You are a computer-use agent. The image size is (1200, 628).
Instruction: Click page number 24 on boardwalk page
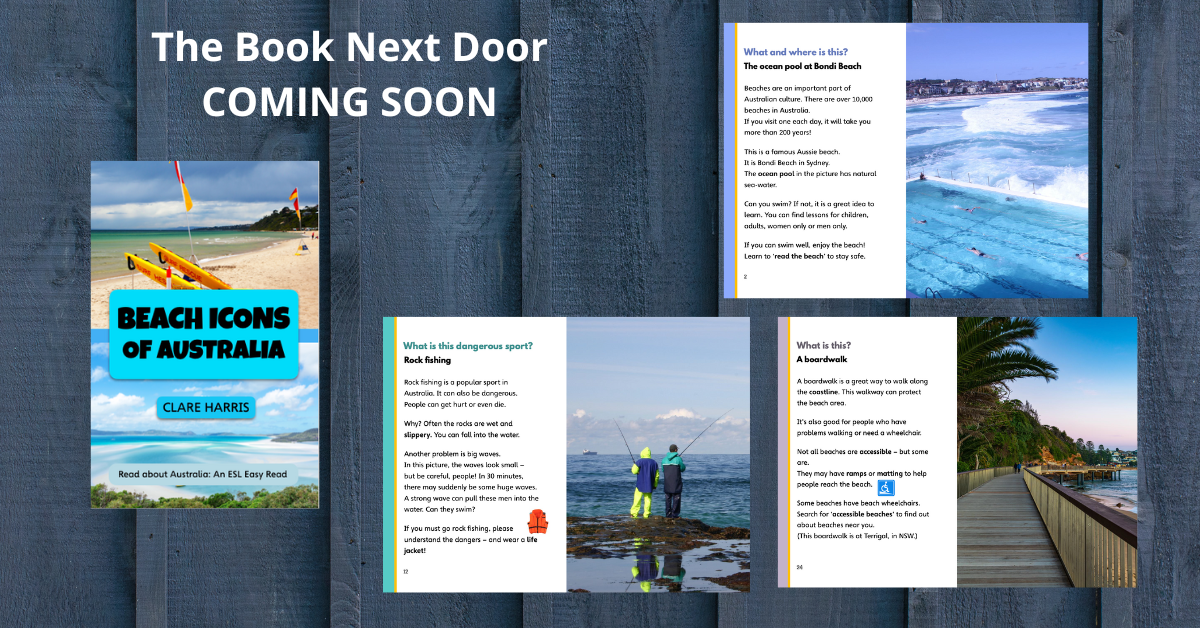[x=799, y=567]
